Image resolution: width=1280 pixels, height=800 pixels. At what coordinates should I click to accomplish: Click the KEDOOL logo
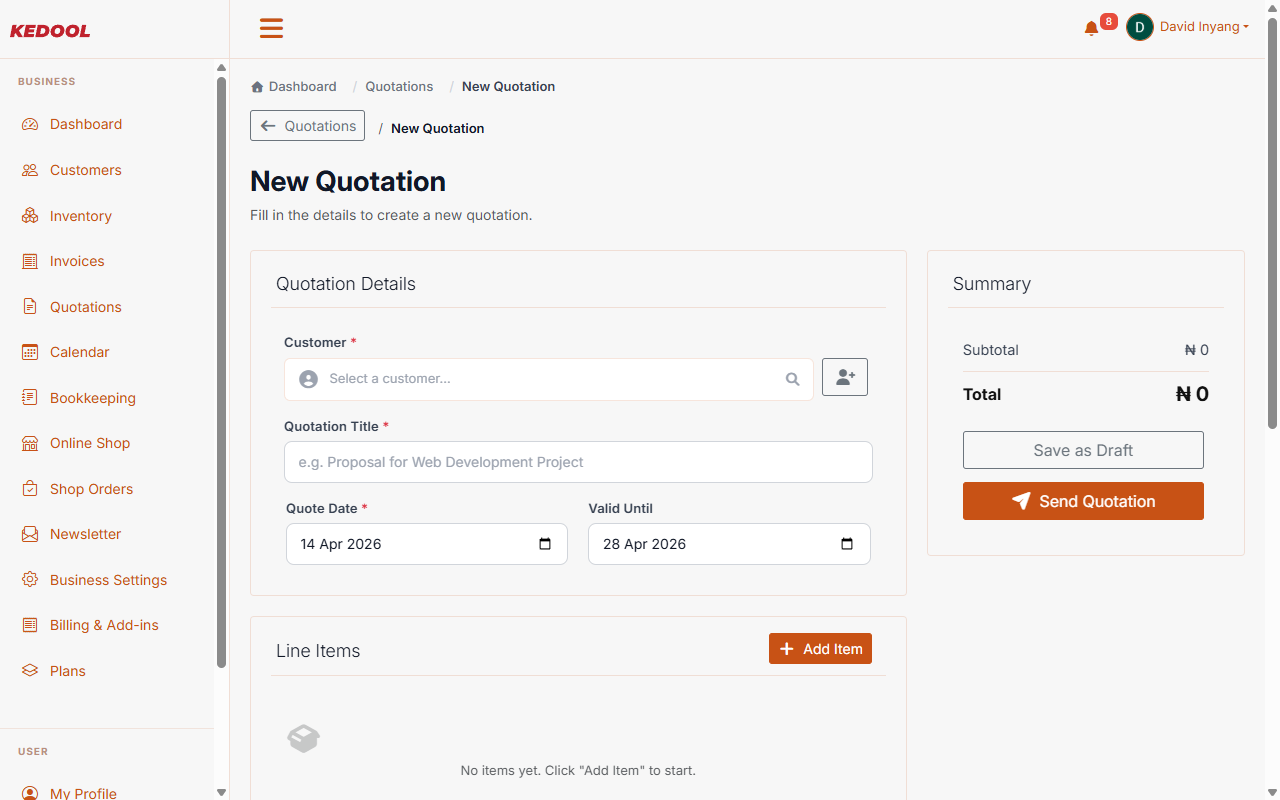50,31
